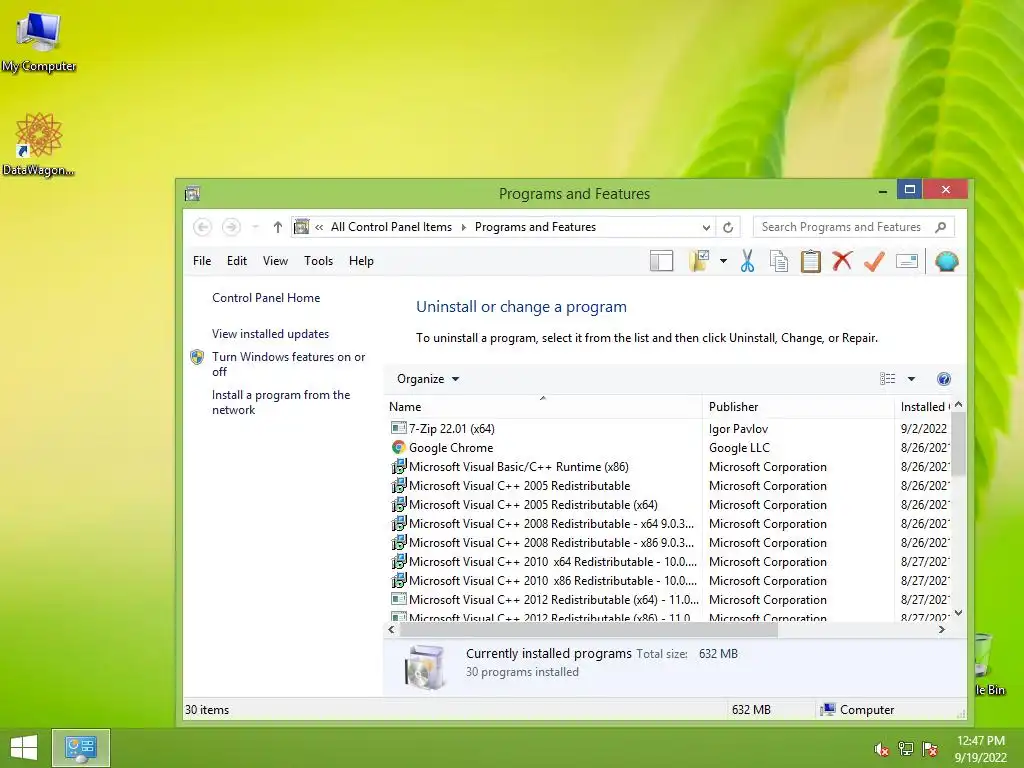This screenshot has width=1024, height=768.
Task: Click View installed updates link
Action: (270, 334)
